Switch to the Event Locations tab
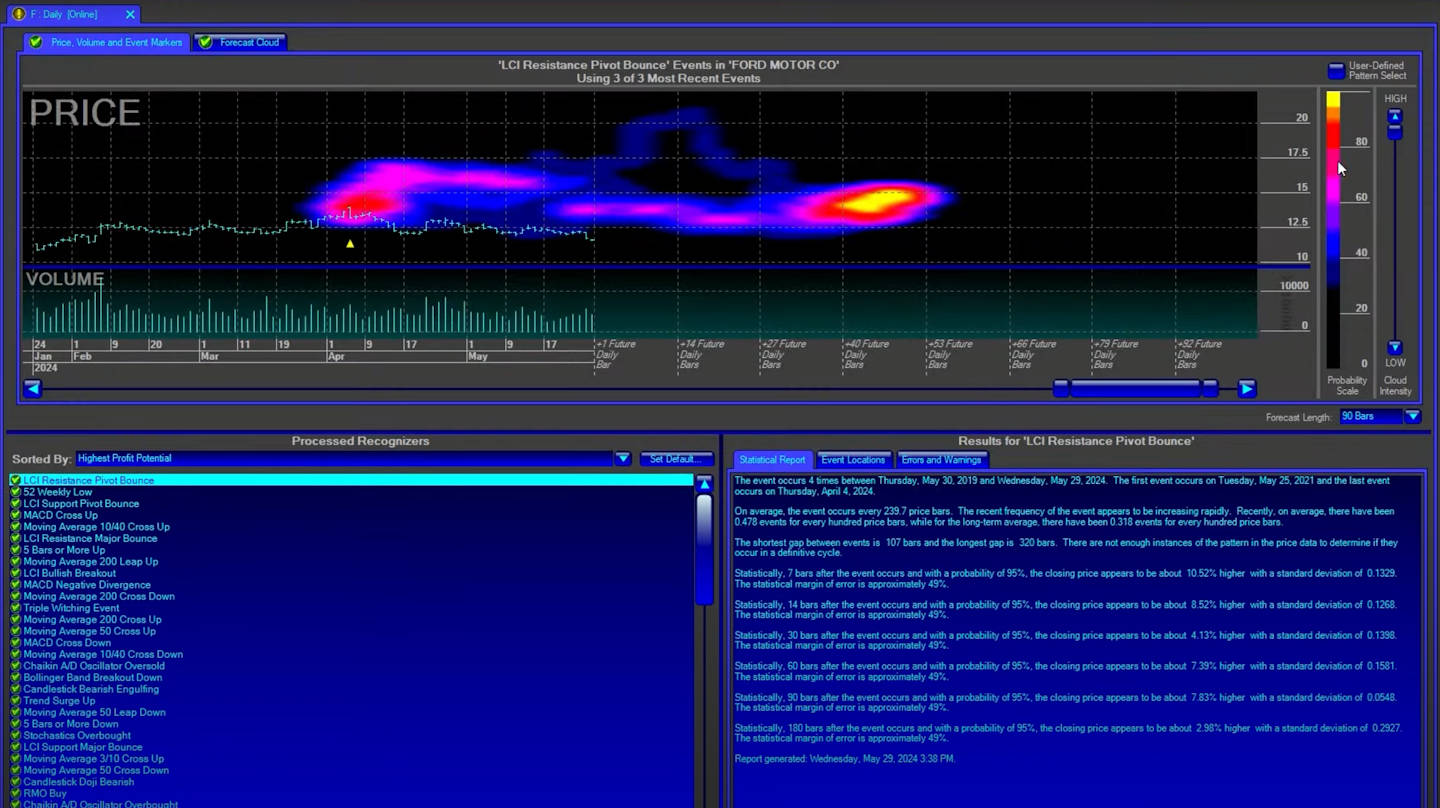Viewport: 1440px width, 808px height. click(x=853, y=460)
